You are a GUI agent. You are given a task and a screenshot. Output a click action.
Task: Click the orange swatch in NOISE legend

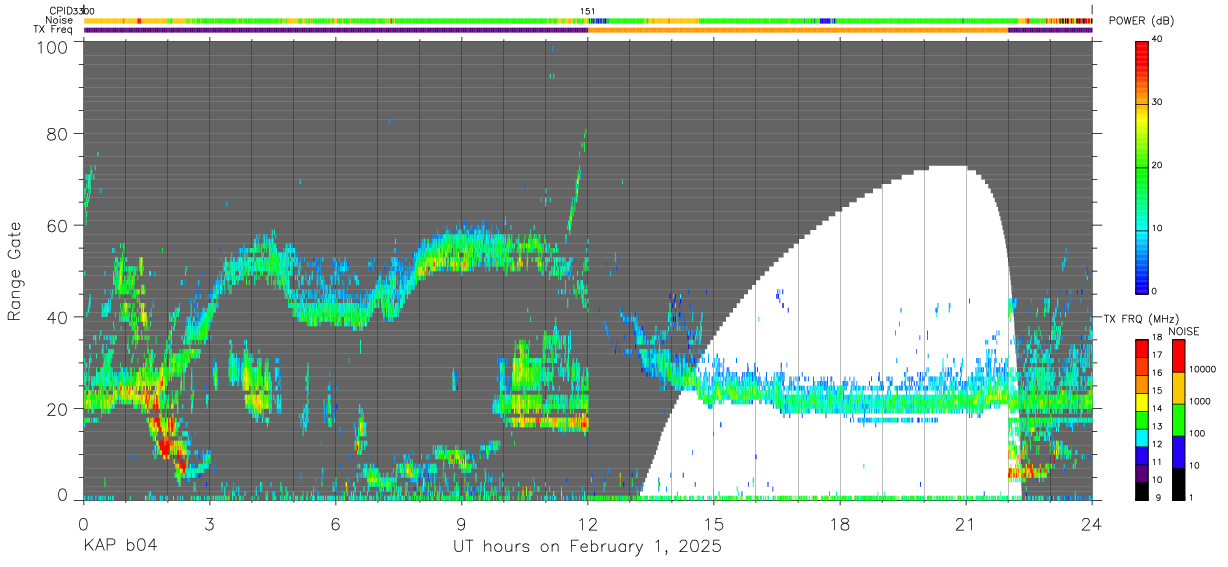click(x=1179, y=387)
